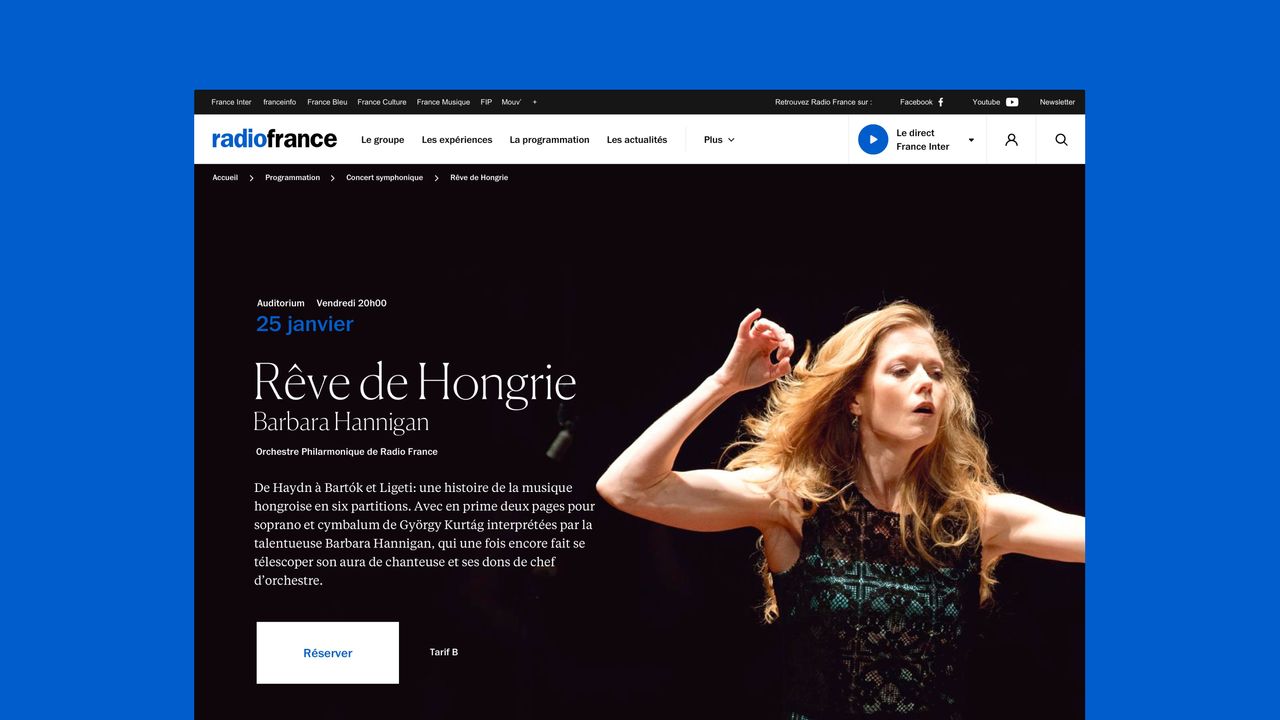Play the France Inter live stream
The height and width of the screenshot is (720, 1280).
coord(873,139)
